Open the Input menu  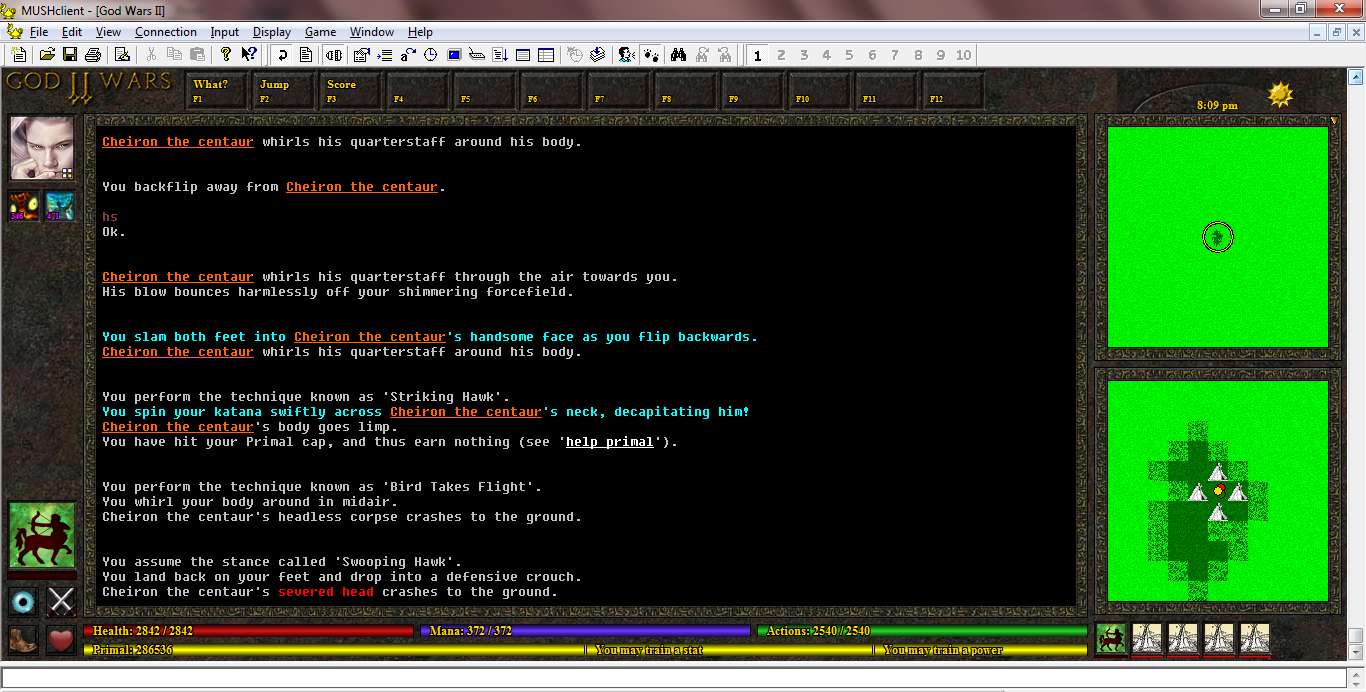[x=225, y=32]
